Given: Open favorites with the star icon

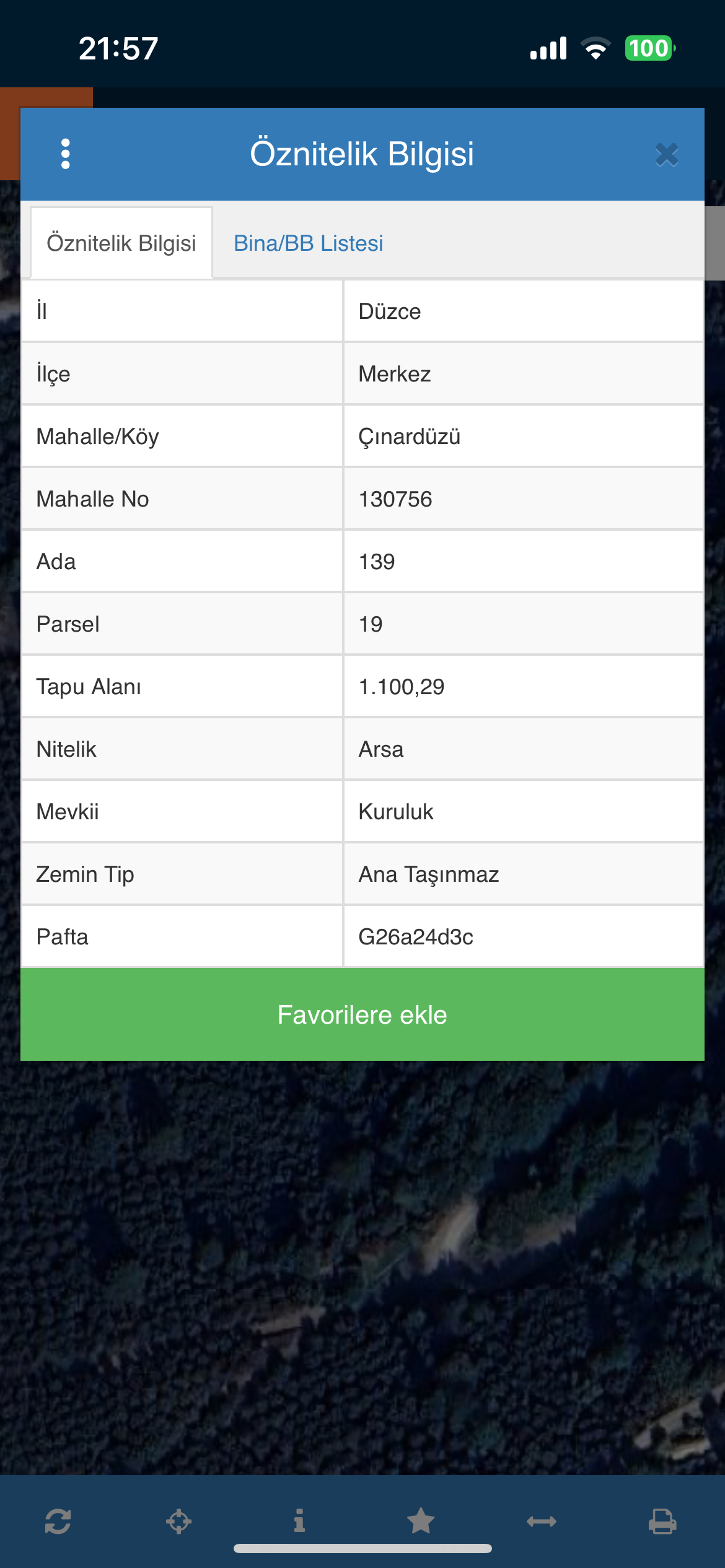Looking at the screenshot, I should (x=421, y=1520).
